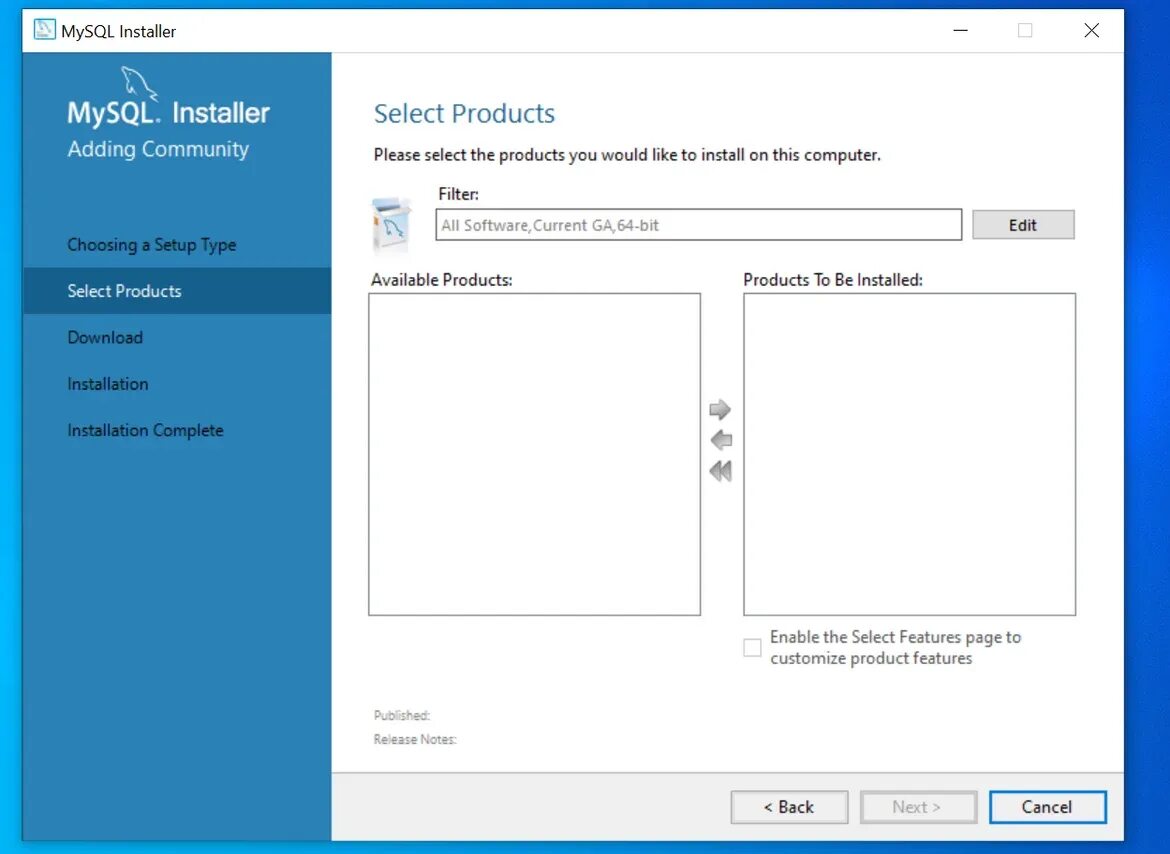Click the Release Notes label text
The width and height of the screenshot is (1170, 854).
click(415, 739)
